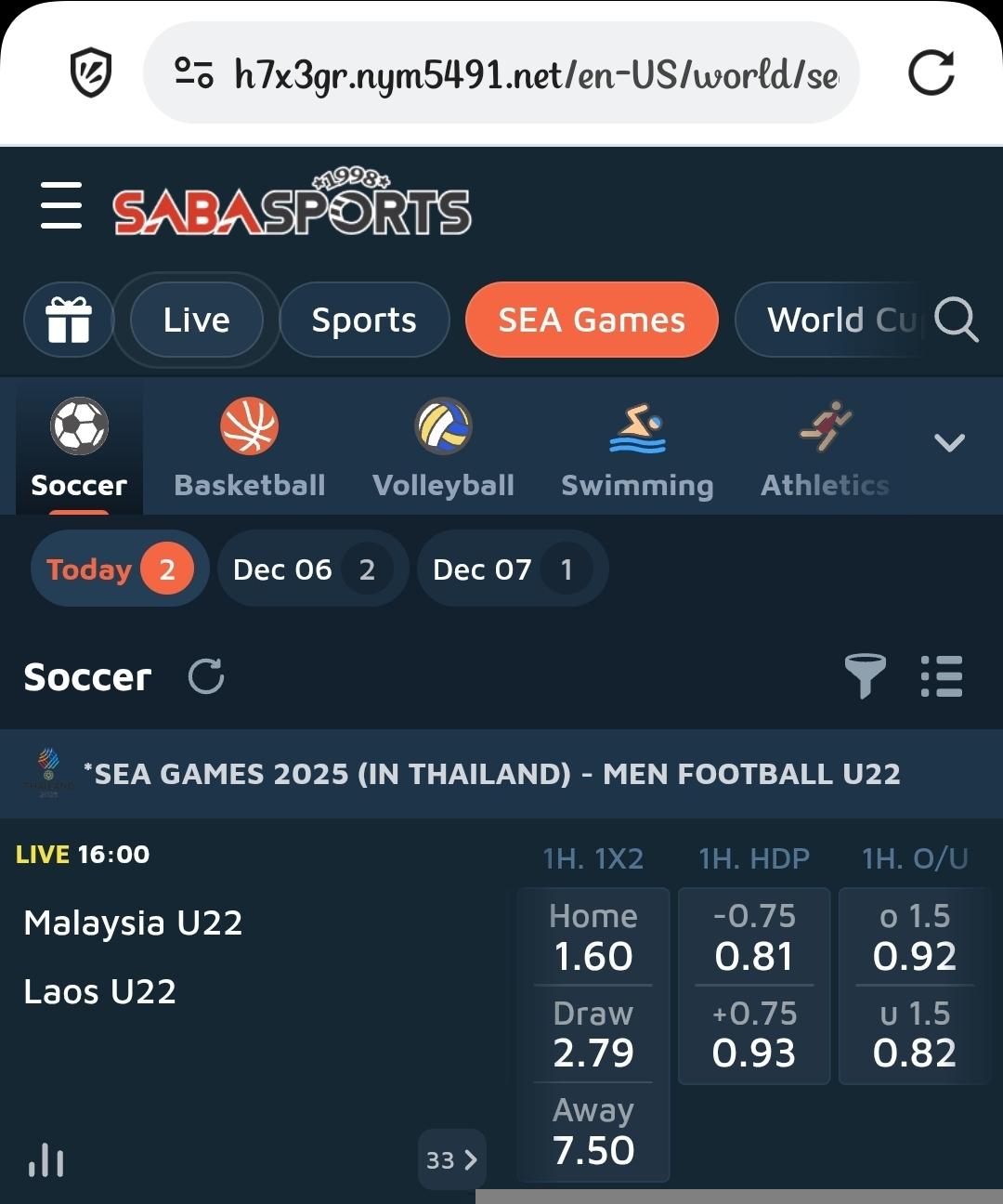Open the filter funnel icon
This screenshot has width=1003, height=1204.
[x=865, y=676]
